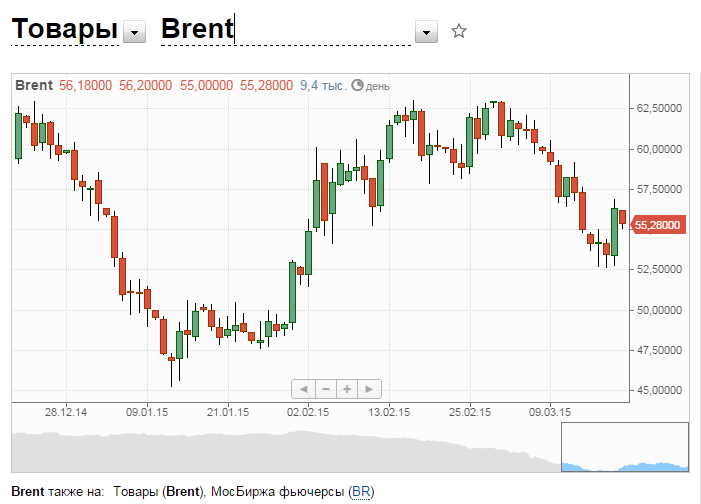Add Brent to favorites with star icon
The width and height of the screenshot is (701, 504).
click(459, 31)
